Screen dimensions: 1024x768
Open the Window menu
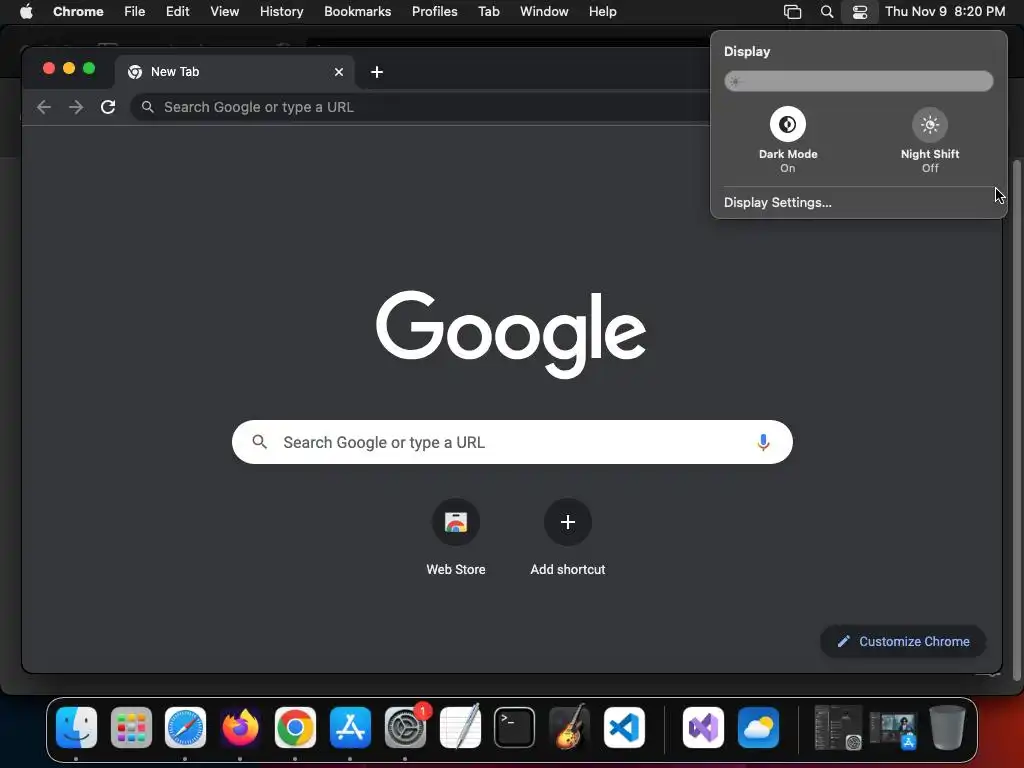(544, 12)
